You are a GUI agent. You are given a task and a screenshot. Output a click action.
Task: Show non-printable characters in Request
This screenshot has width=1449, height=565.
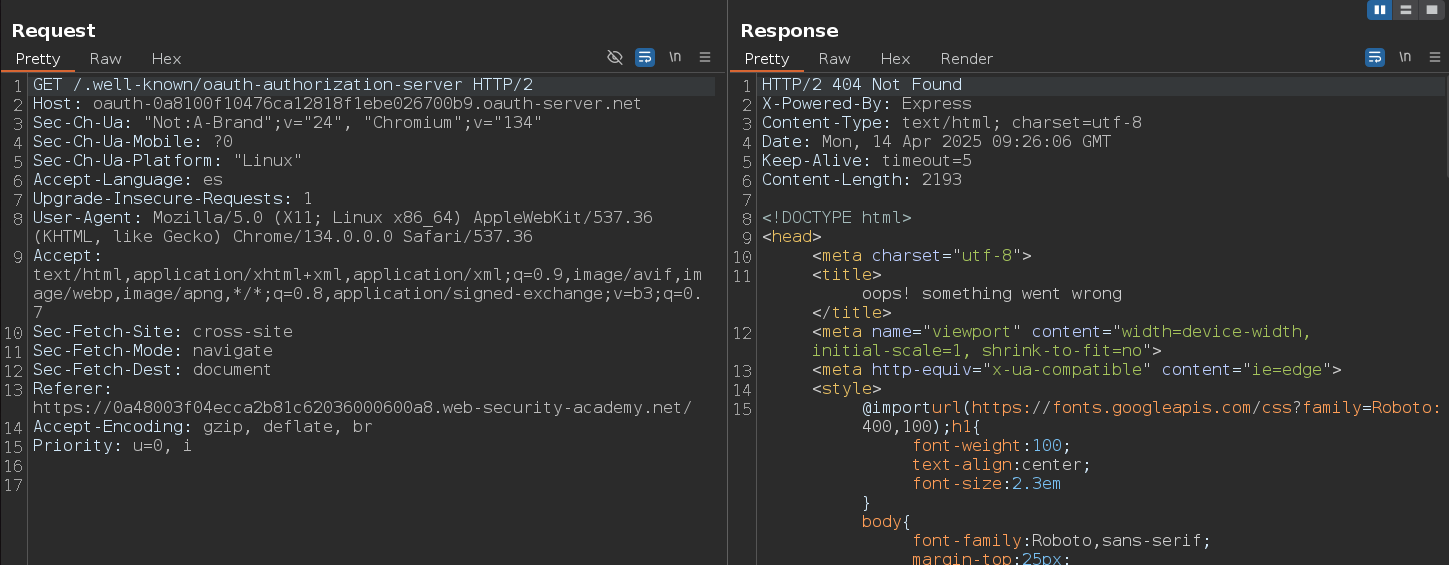pyautogui.click(x=675, y=58)
